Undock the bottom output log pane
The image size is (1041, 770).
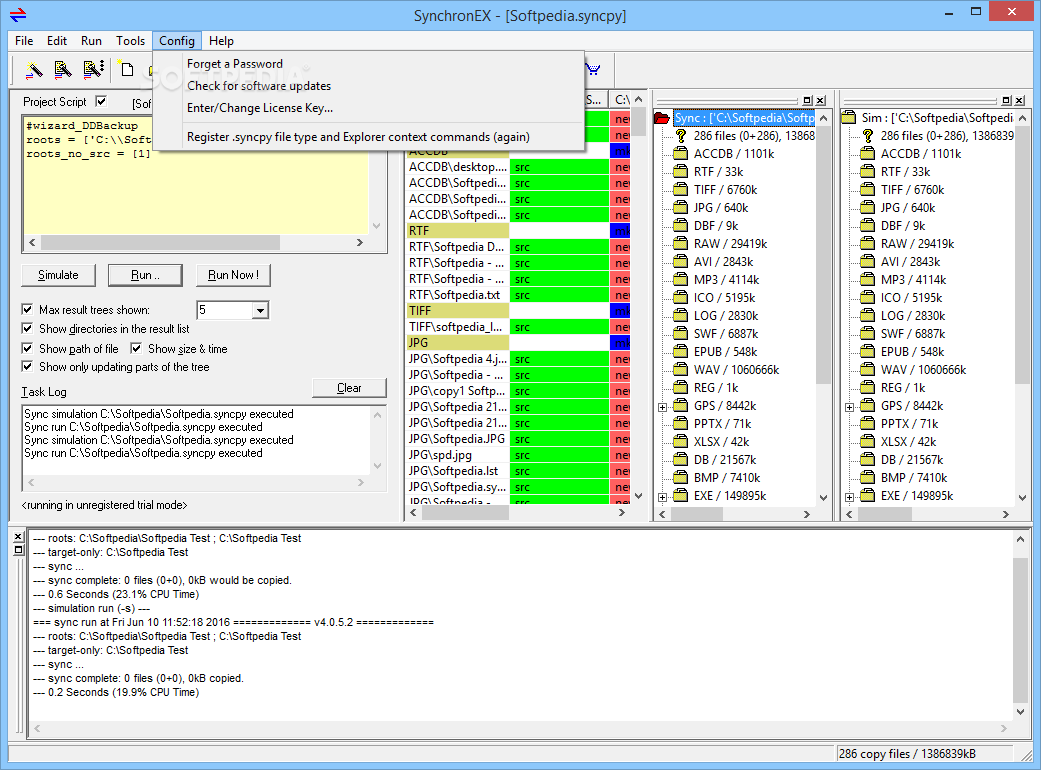(19, 550)
